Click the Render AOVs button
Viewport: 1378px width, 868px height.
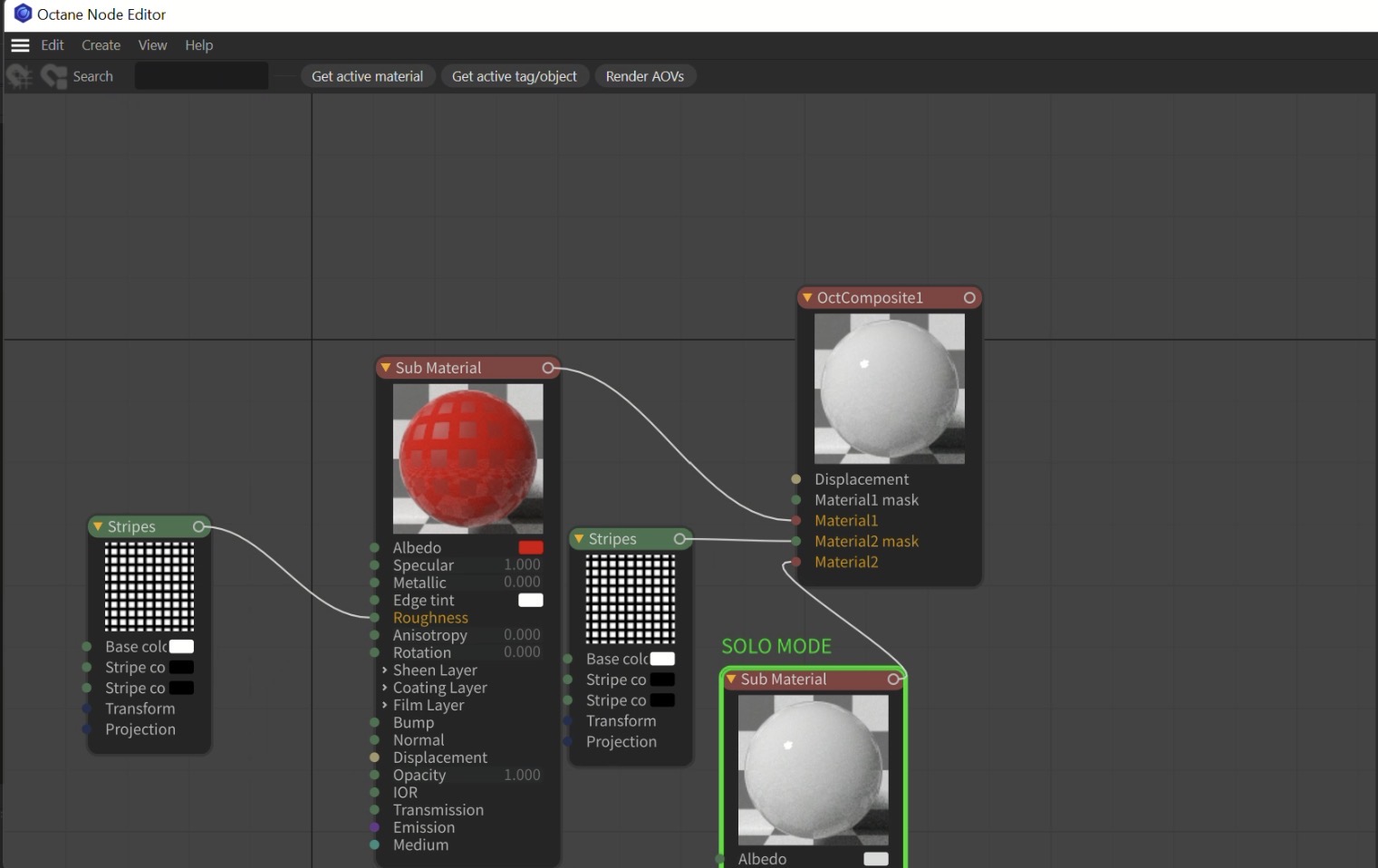[645, 76]
